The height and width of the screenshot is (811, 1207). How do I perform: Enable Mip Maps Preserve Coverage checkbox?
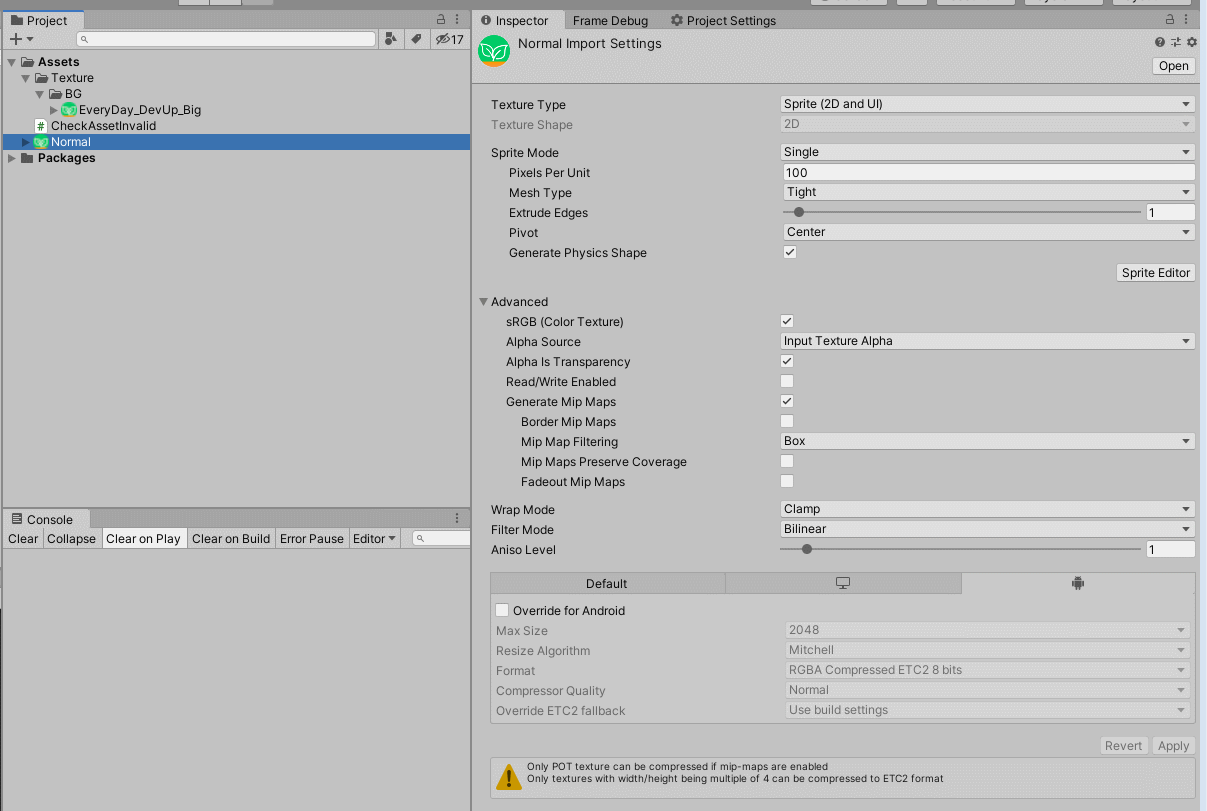click(787, 461)
